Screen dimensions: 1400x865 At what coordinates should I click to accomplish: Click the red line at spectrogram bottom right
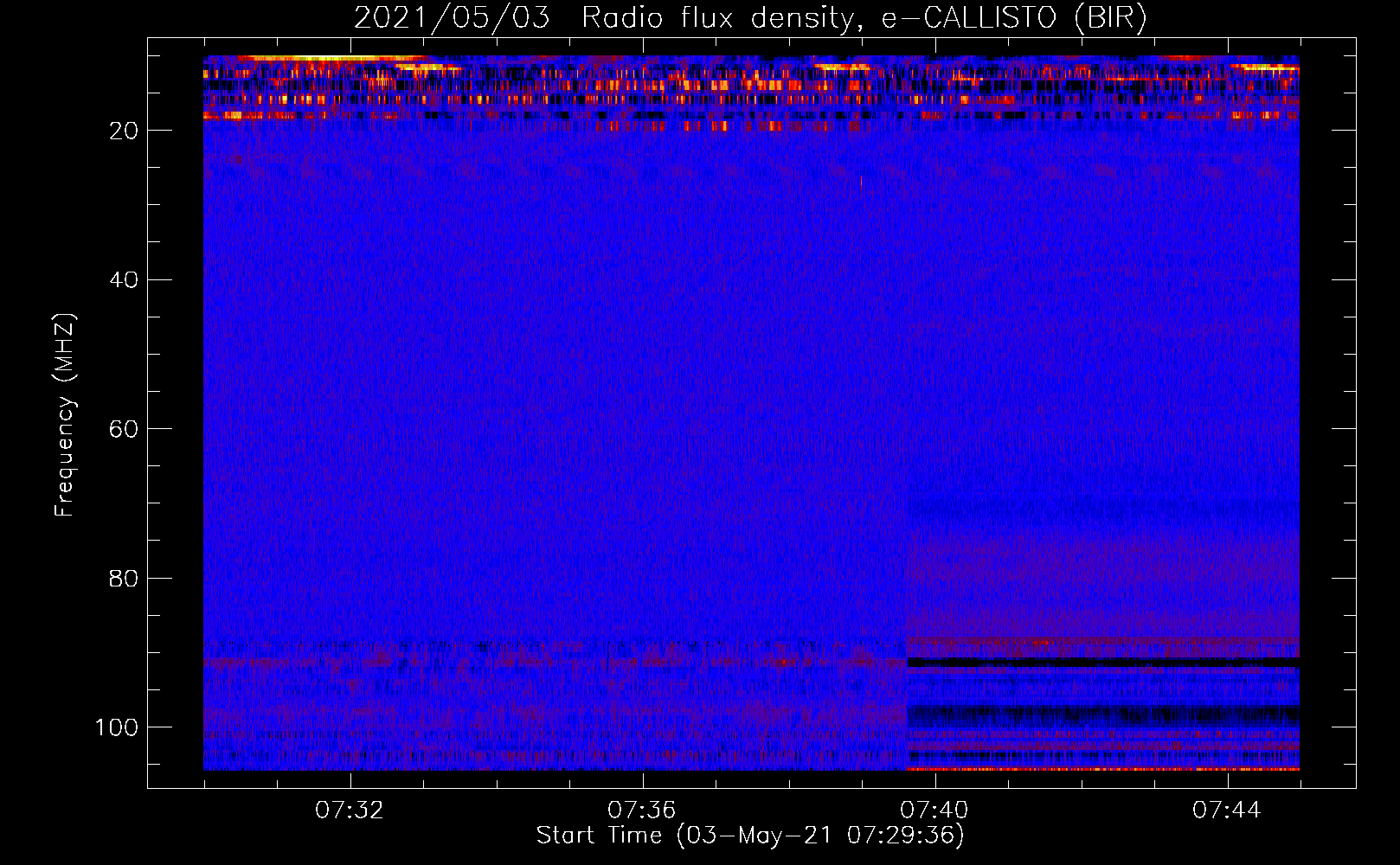[1103, 768]
